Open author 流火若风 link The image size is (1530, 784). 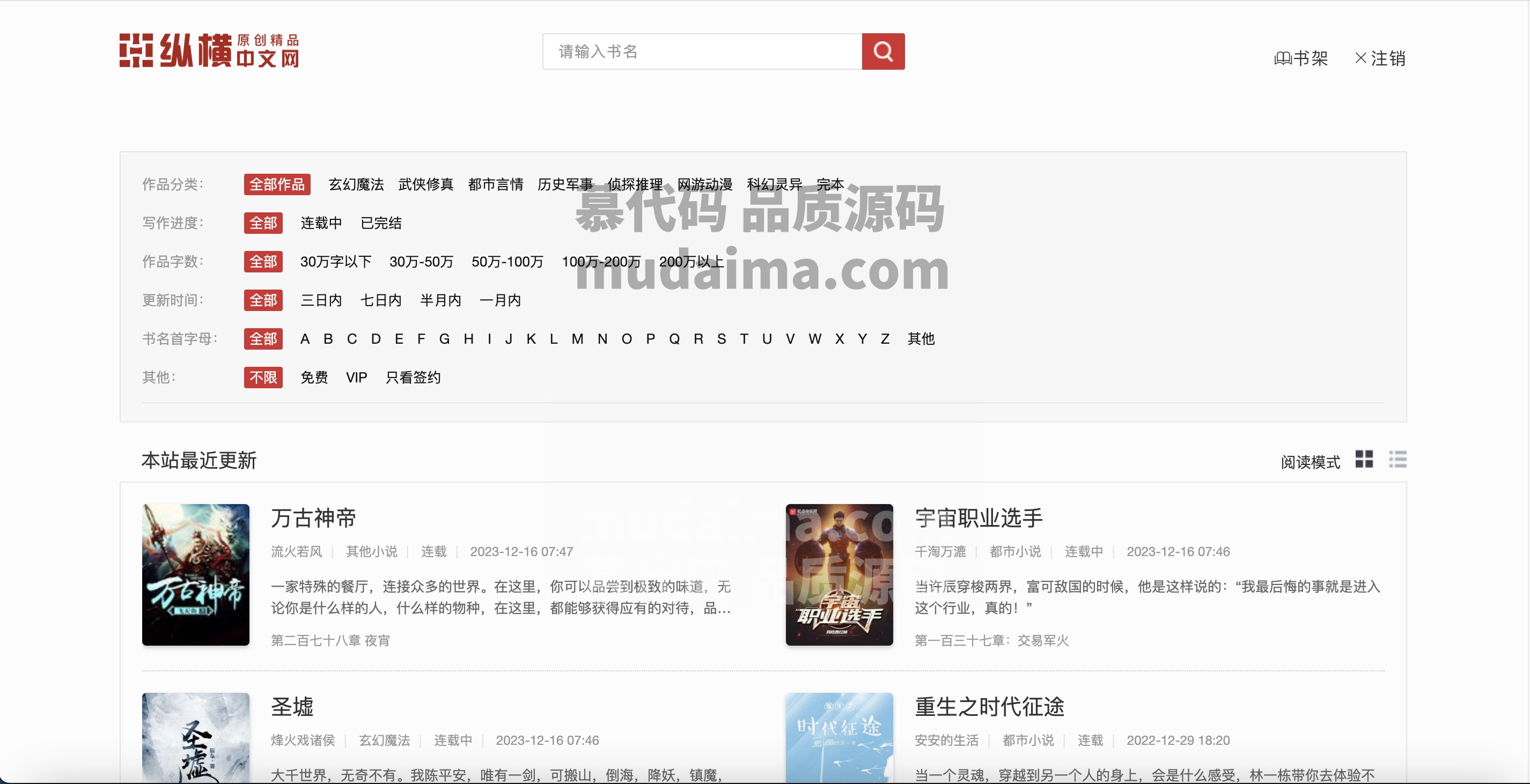[296, 552]
